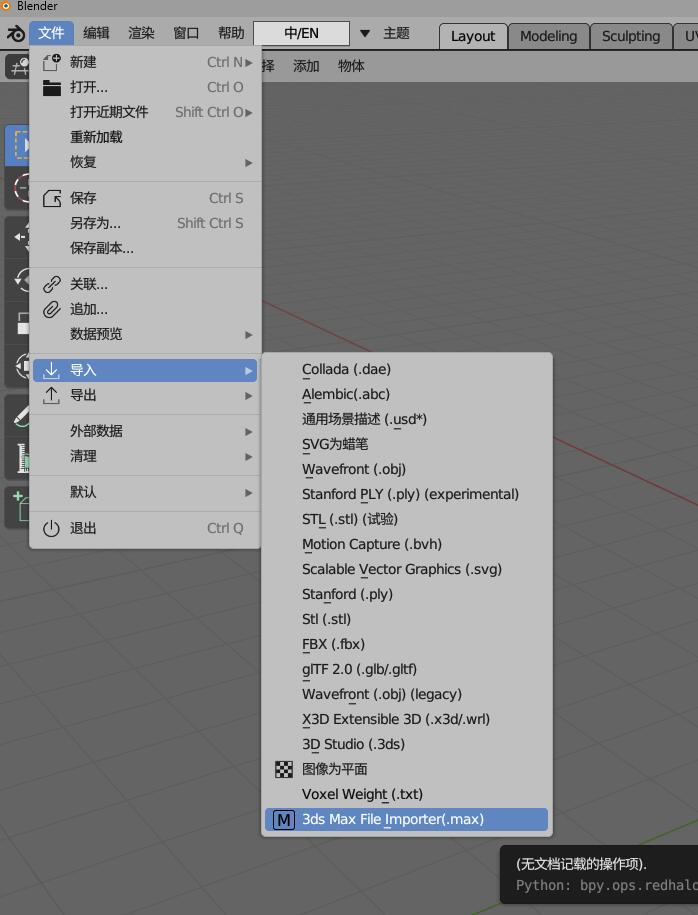The image size is (698, 915).
Task: Expand the 新建 submenu arrow
Action: (249, 62)
